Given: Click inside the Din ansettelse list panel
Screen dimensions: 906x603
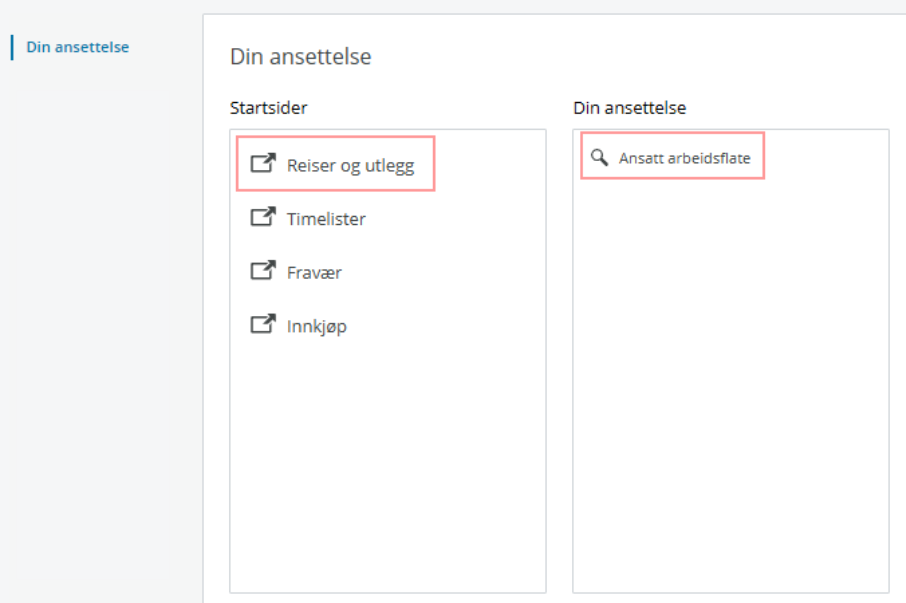Looking at the screenshot, I should click(730, 400).
